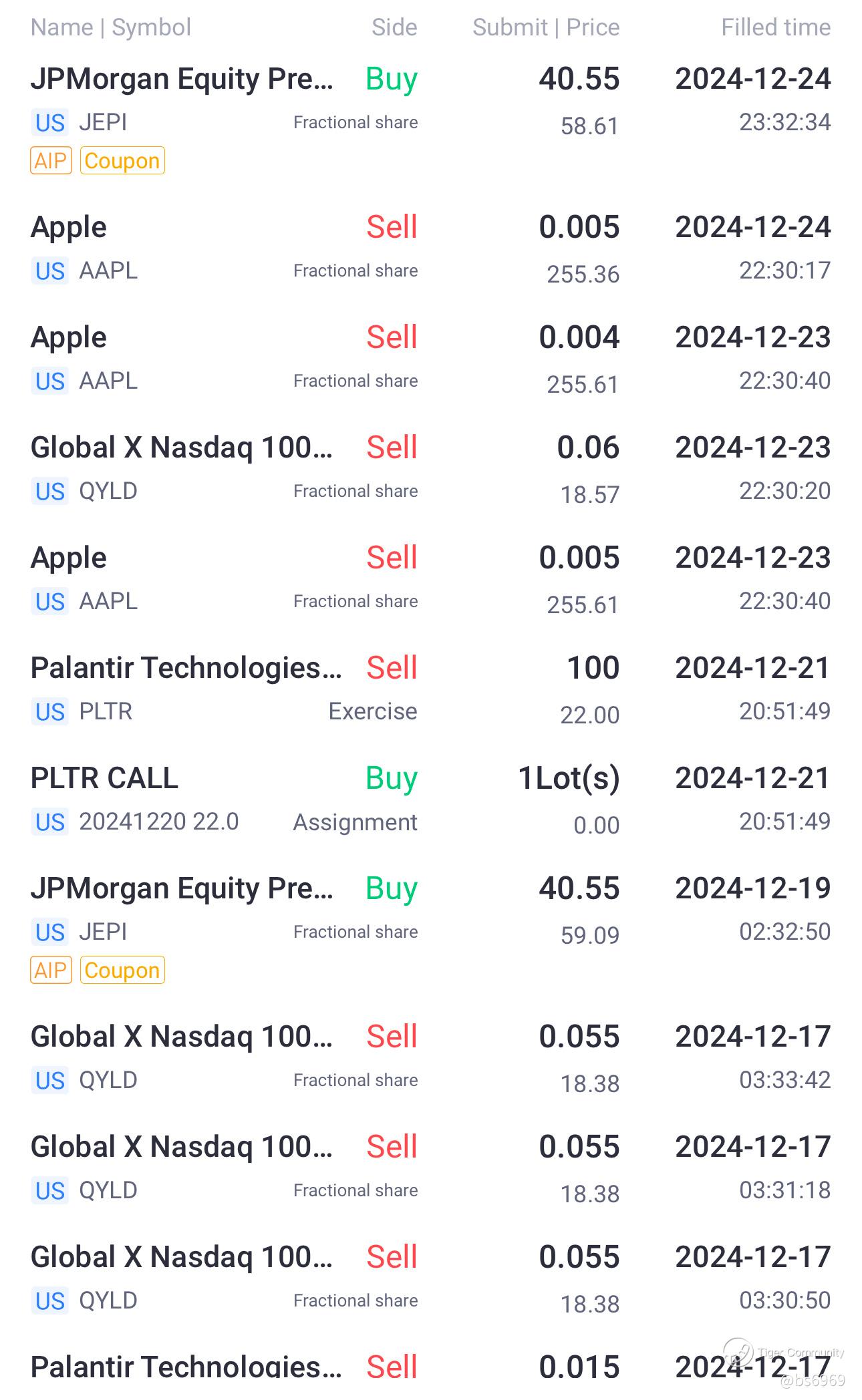Viewport: 862px width, 1400px height.
Task: Select the Side column header
Action: [394, 27]
